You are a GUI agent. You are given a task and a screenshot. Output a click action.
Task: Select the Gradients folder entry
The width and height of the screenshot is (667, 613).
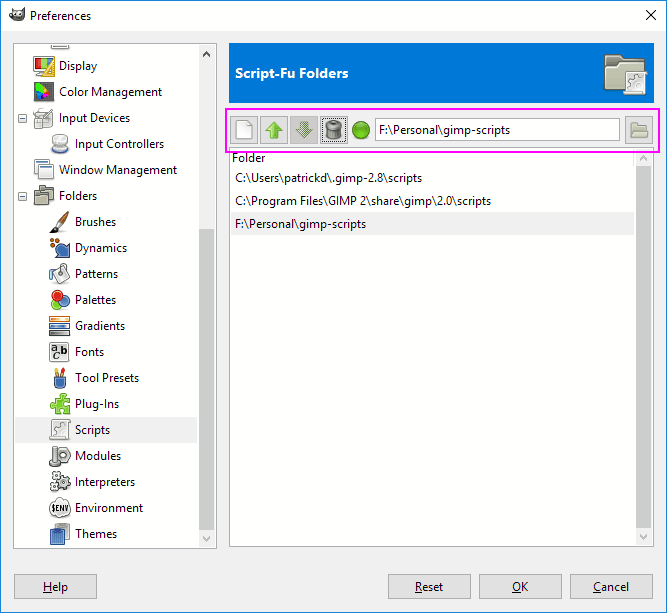[100, 326]
